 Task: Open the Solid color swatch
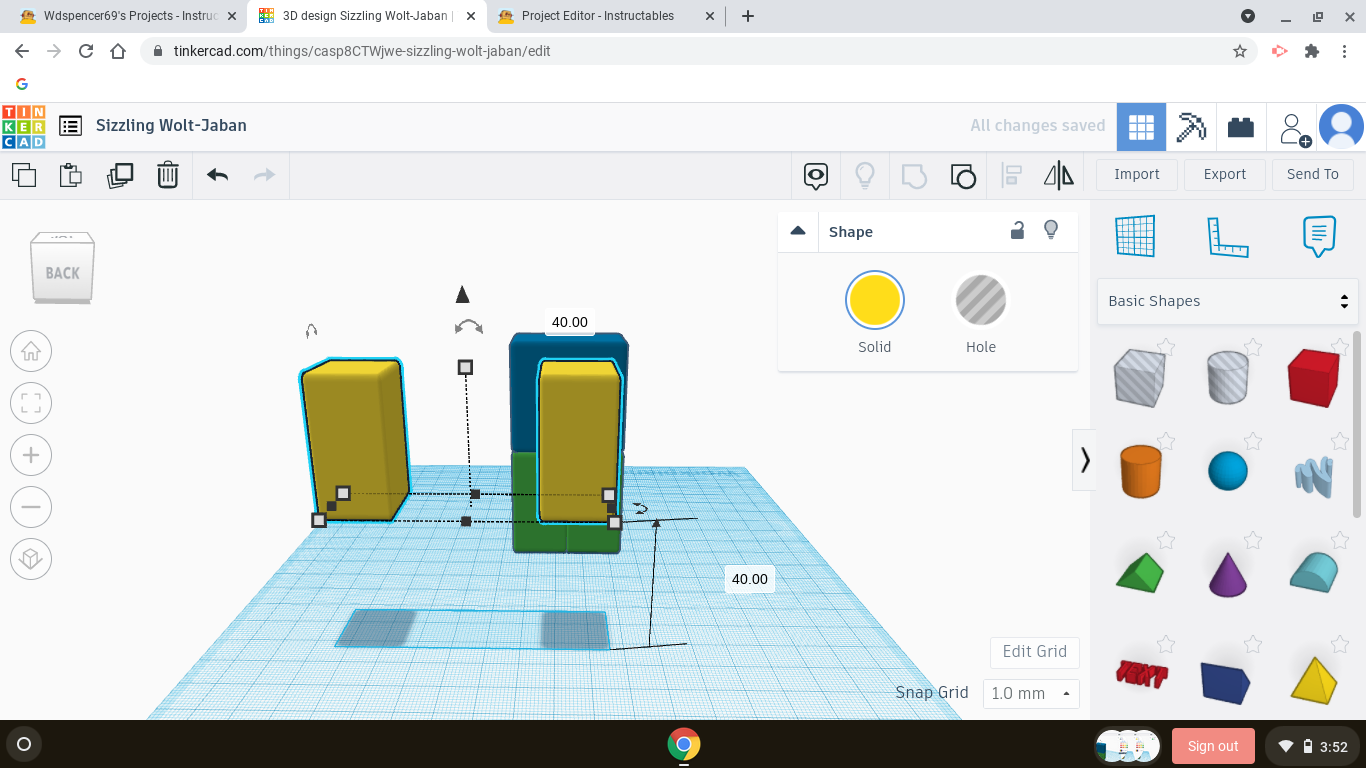874,300
